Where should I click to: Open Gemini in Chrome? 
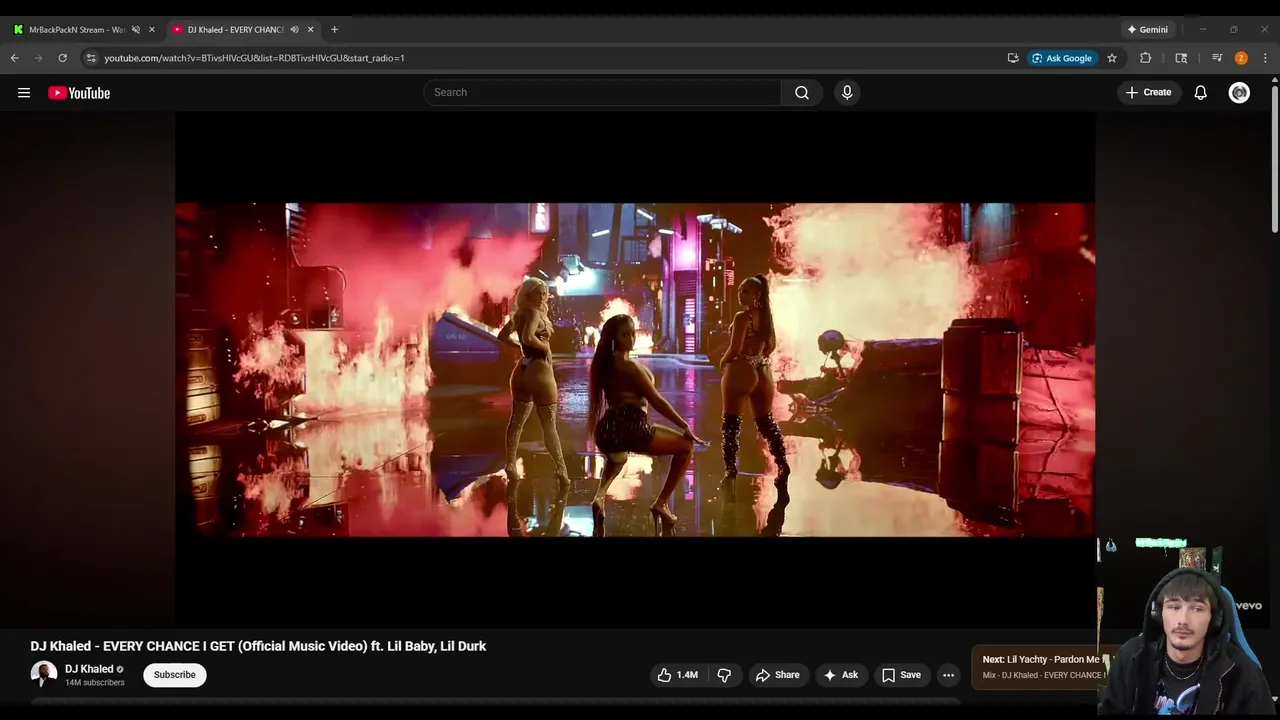coord(1146,30)
